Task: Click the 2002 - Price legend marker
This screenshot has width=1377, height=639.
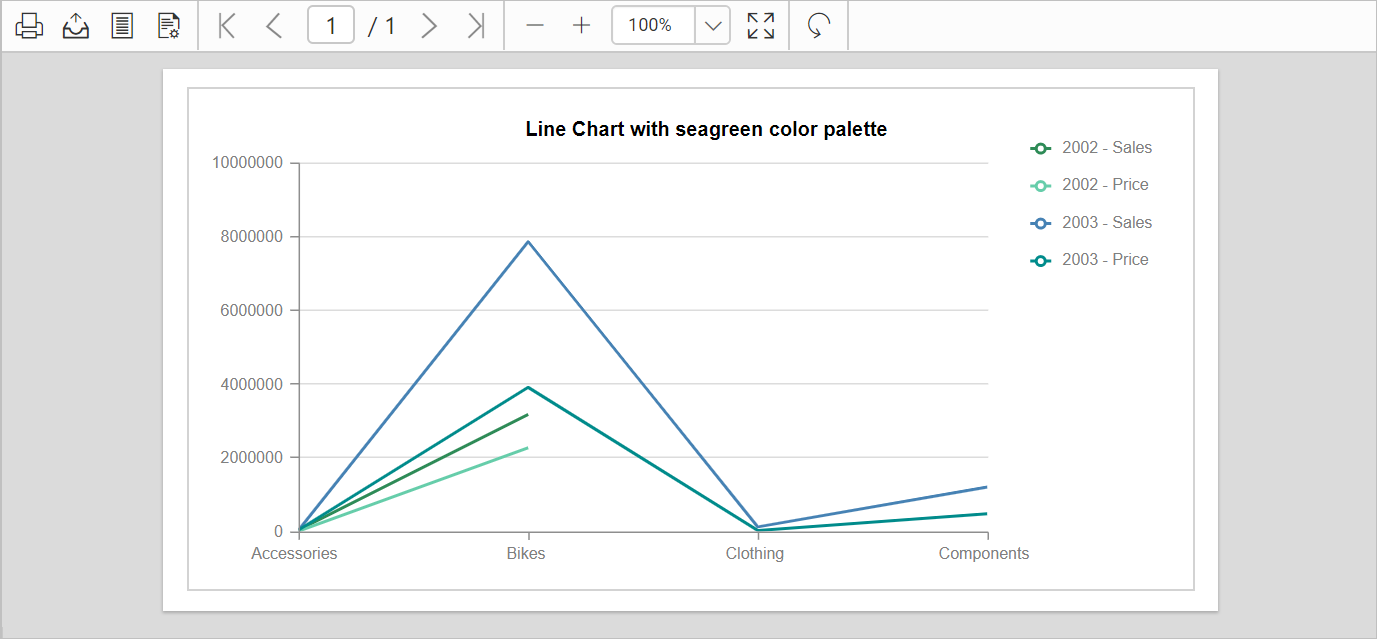Action: tap(1040, 185)
